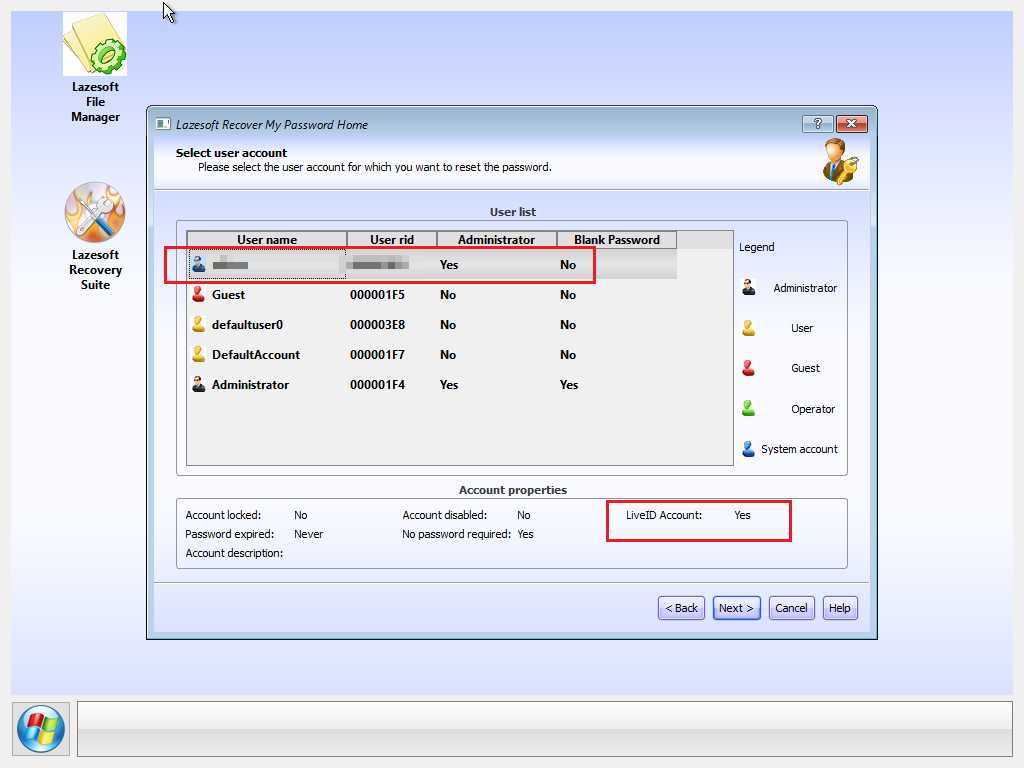Click Blank Password Yes for Administrator row
This screenshot has width=1024, height=768.
(569, 385)
